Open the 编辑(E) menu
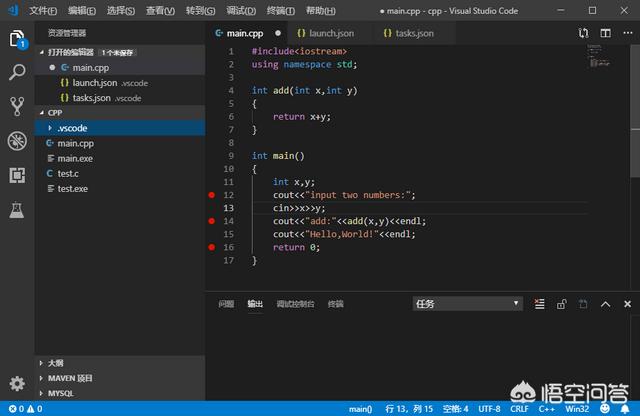The width and height of the screenshot is (640, 416). 82,11
